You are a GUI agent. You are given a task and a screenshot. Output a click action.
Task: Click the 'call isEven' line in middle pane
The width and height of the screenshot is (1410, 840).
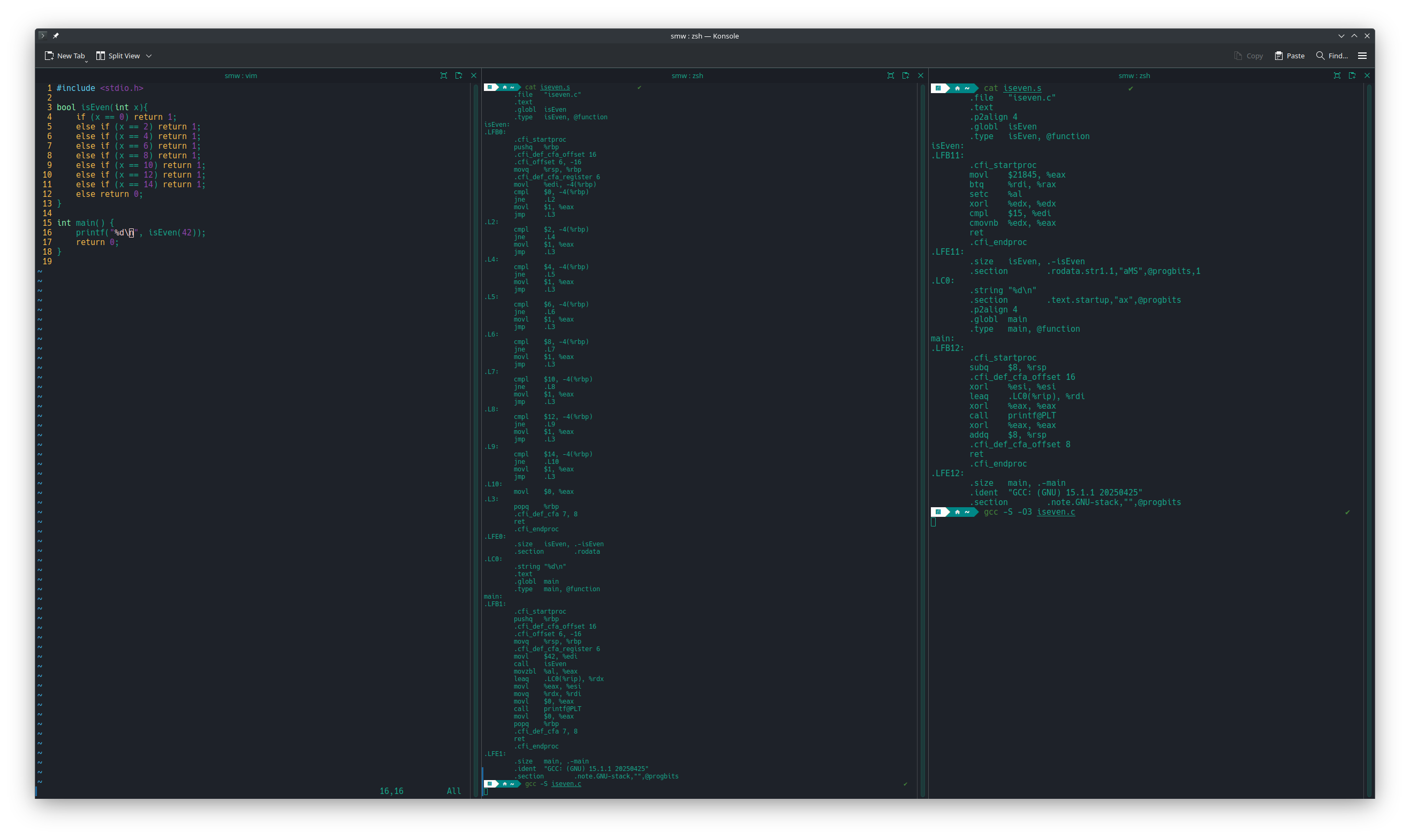coord(540,663)
